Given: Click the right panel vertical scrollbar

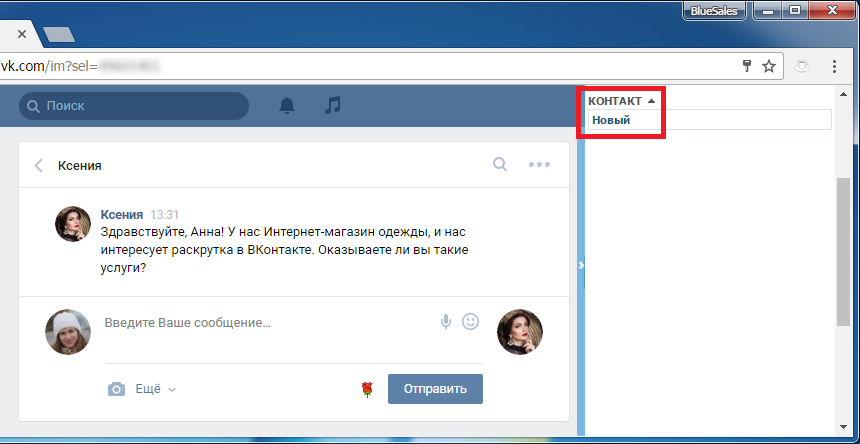Looking at the screenshot, I should (x=843, y=250).
